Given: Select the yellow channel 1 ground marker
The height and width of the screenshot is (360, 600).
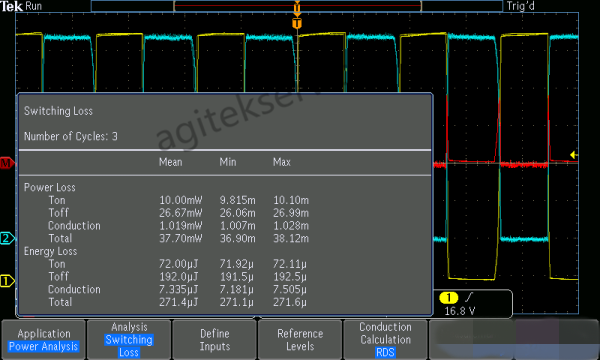Looking at the screenshot, I should pyautogui.click(x=7, y=281).
